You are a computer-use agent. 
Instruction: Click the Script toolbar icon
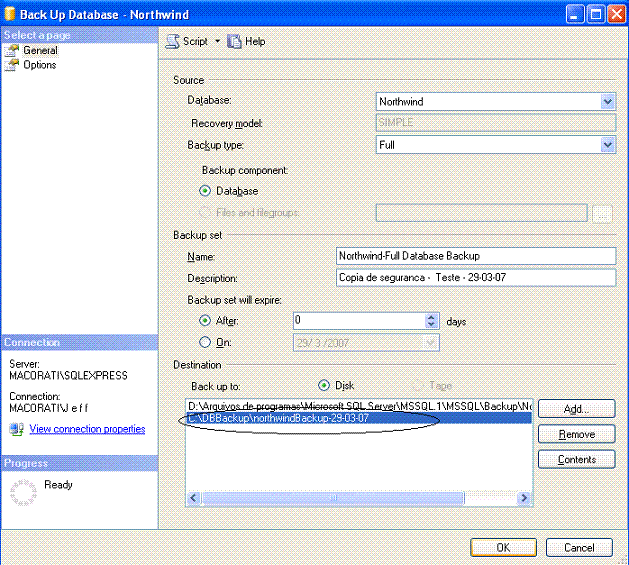coord(173,41)
